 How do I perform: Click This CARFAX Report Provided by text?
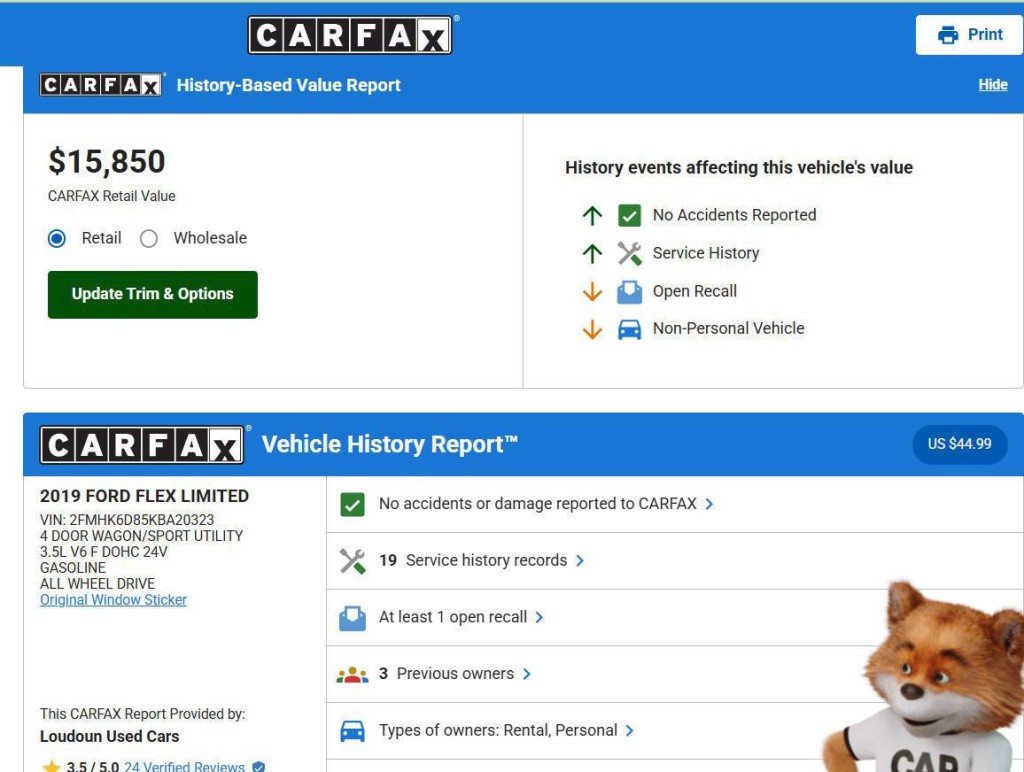point(142,714)
